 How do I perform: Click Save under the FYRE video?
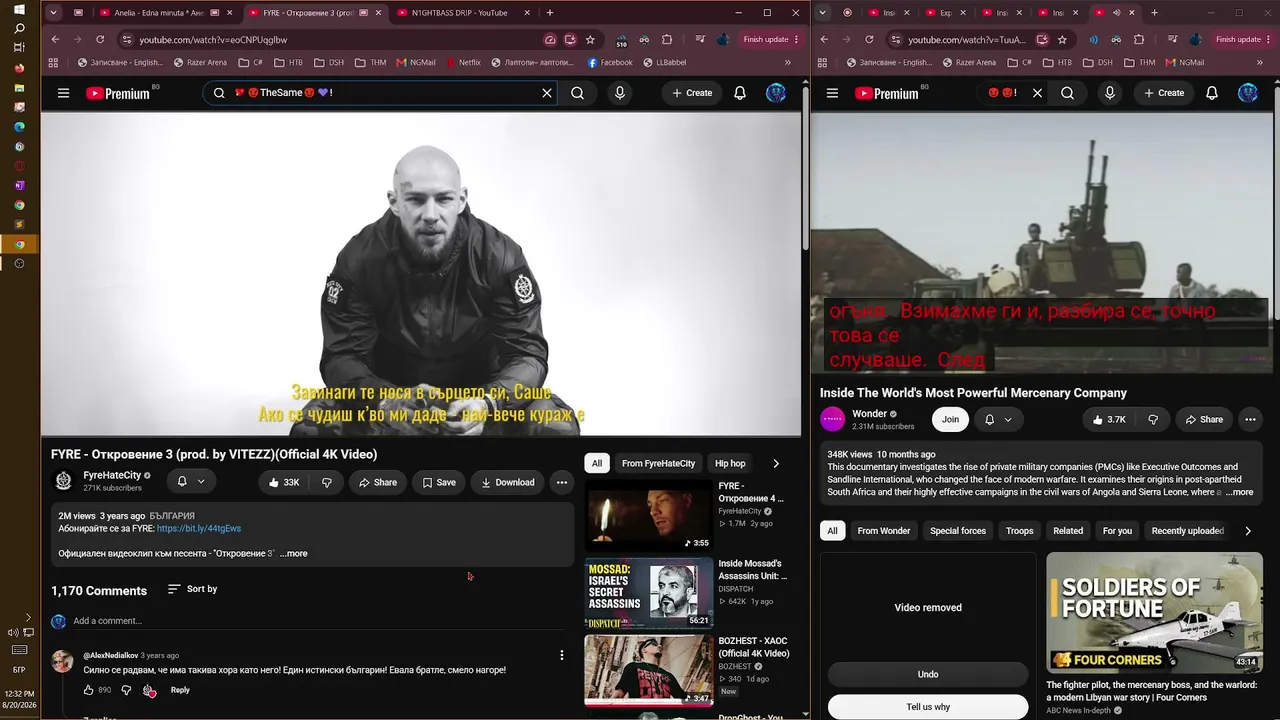pos(439,482)
